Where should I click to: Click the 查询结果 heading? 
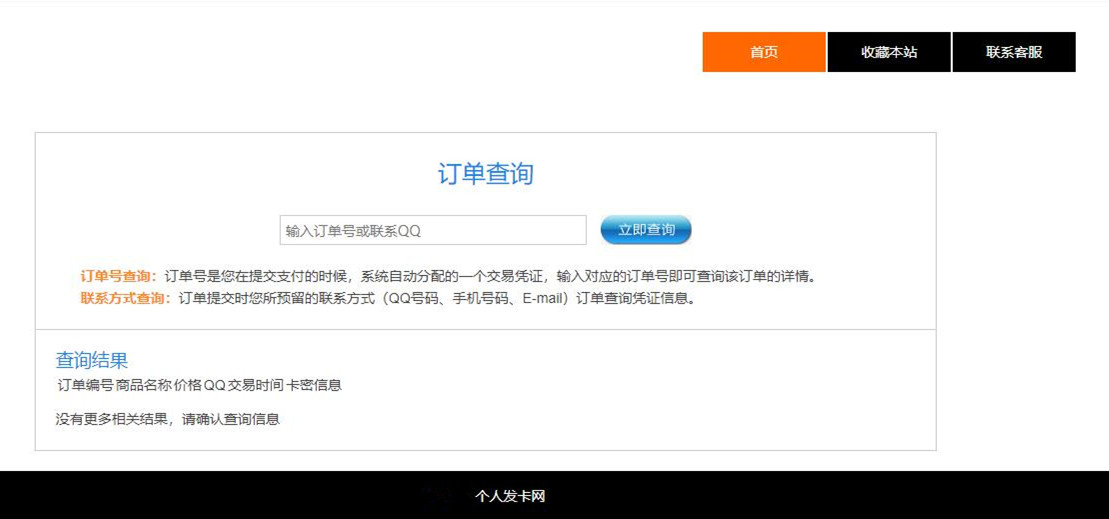91,361
